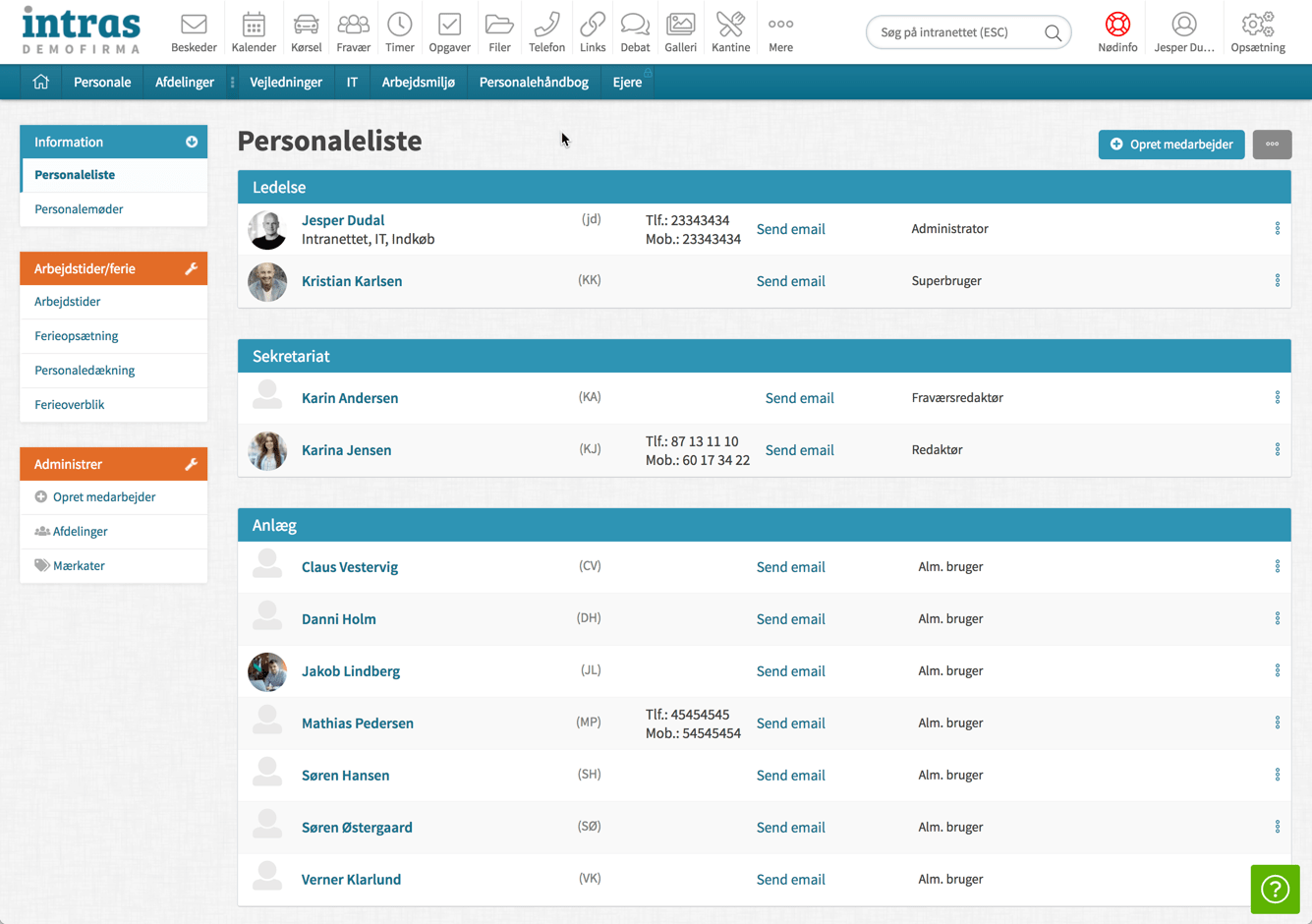Open the Opsætning gear icon
Screen dimensions: 1312x924
pos(1257,25)
